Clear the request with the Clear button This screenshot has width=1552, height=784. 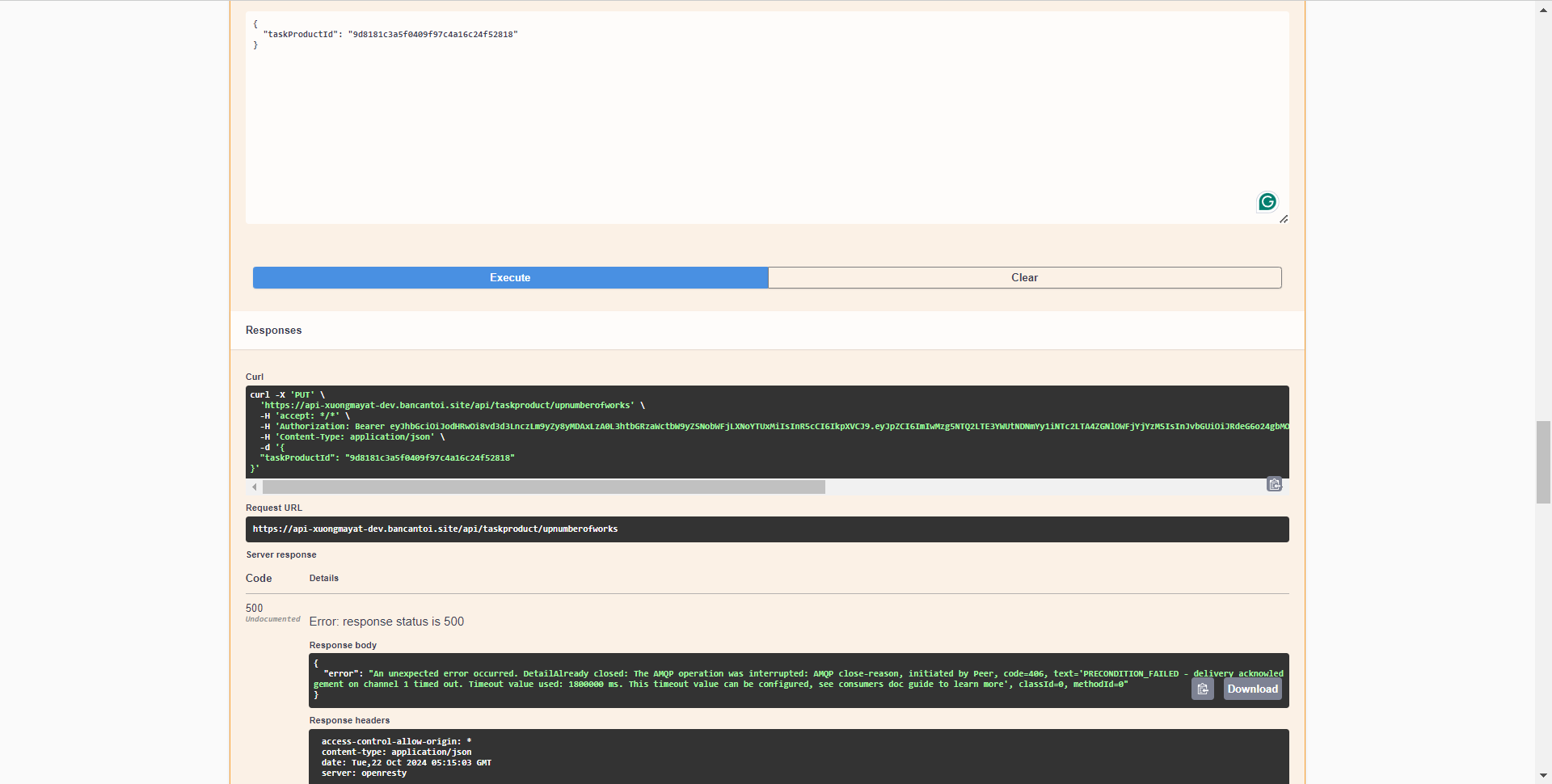coord(1024,277)
